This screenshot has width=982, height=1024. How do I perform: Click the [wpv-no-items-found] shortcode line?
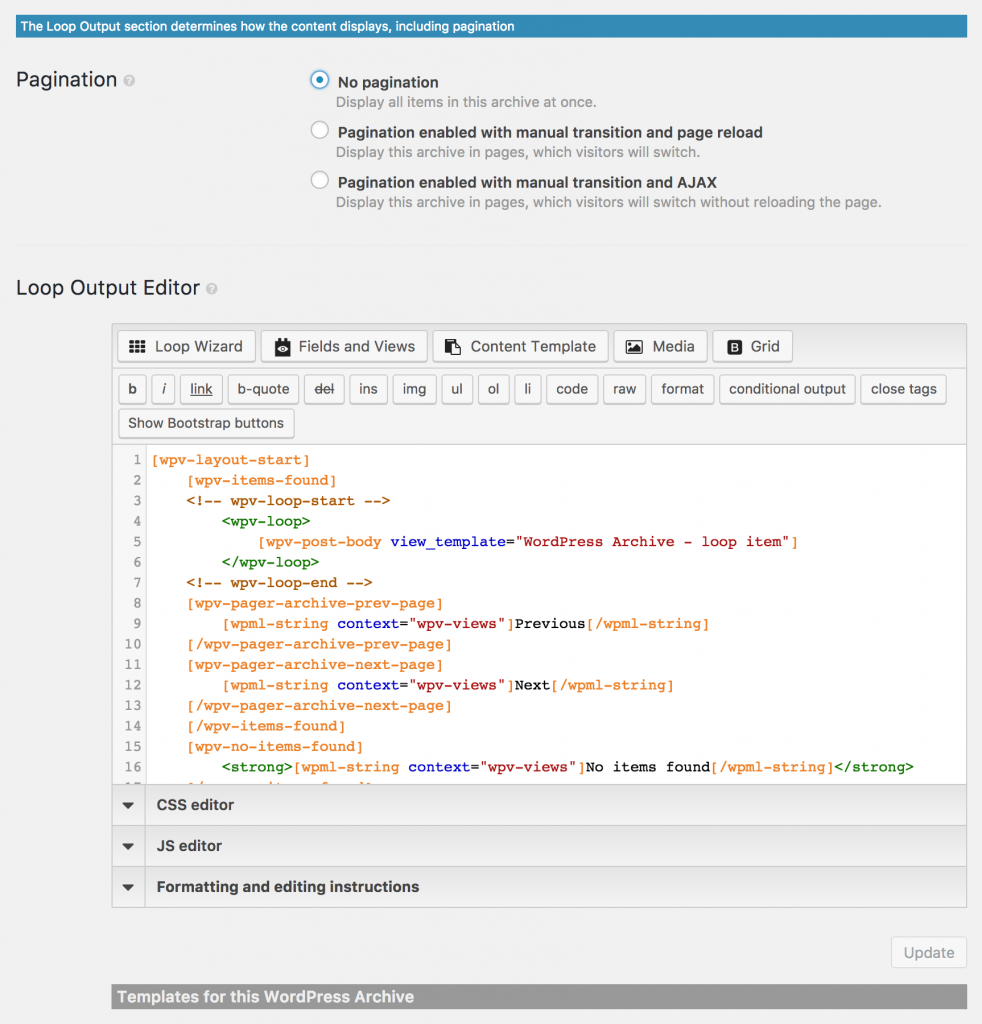tap(275, 746)
